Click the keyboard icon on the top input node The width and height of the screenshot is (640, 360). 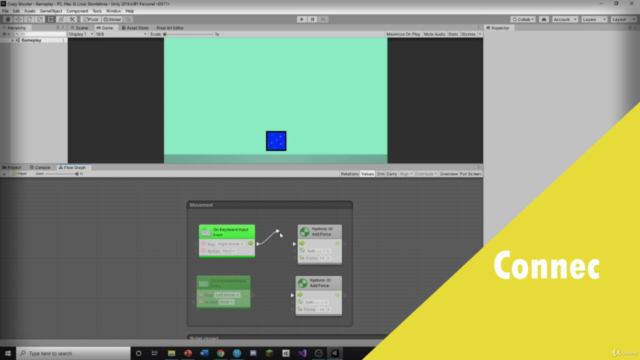tap(206, 232)
